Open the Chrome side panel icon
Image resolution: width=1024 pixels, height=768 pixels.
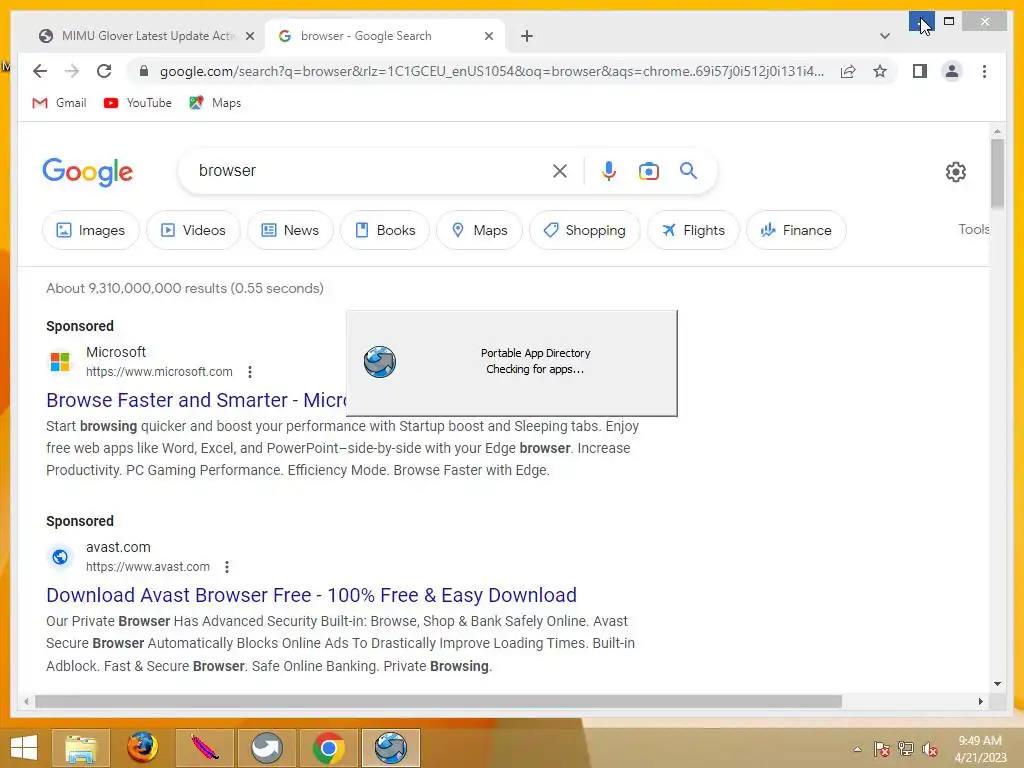[x=920, y=71]
